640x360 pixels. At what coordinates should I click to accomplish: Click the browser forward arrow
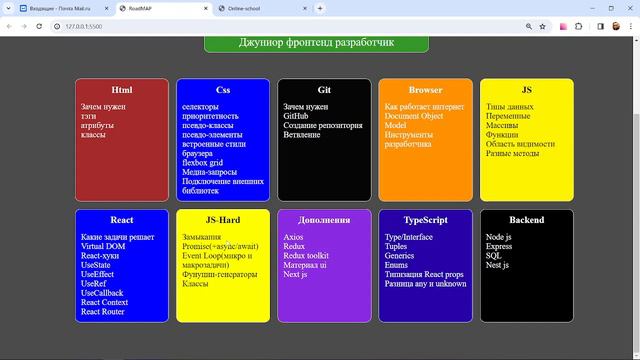pos(24,26)
